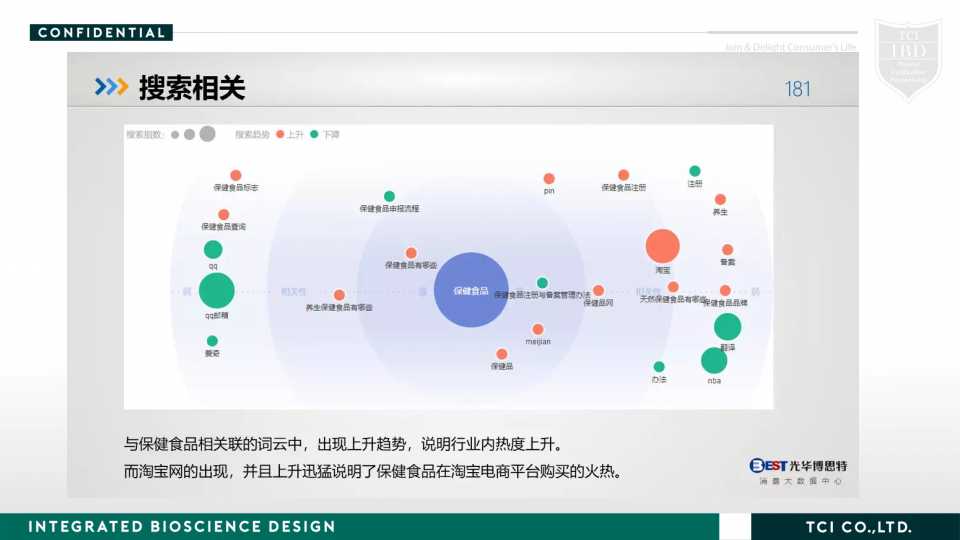Select the large orange 淘宝 bubble
The width and height of the screenshot is (960, 540).
pos(662,247)
